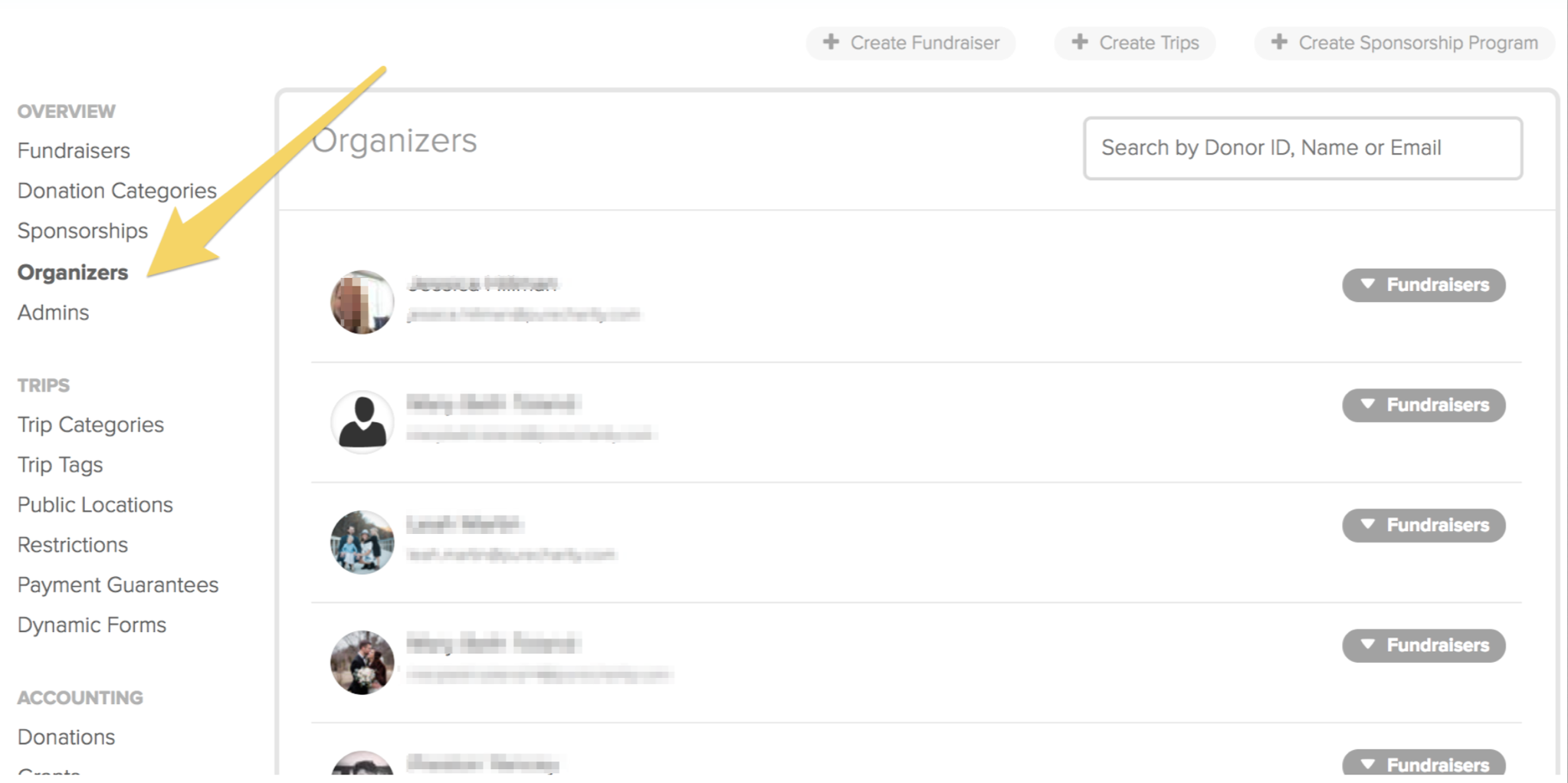Expand Fundraisers dropdown for third organizer
Viewport: 1568px width, 783px height.
click(1424, 526)
